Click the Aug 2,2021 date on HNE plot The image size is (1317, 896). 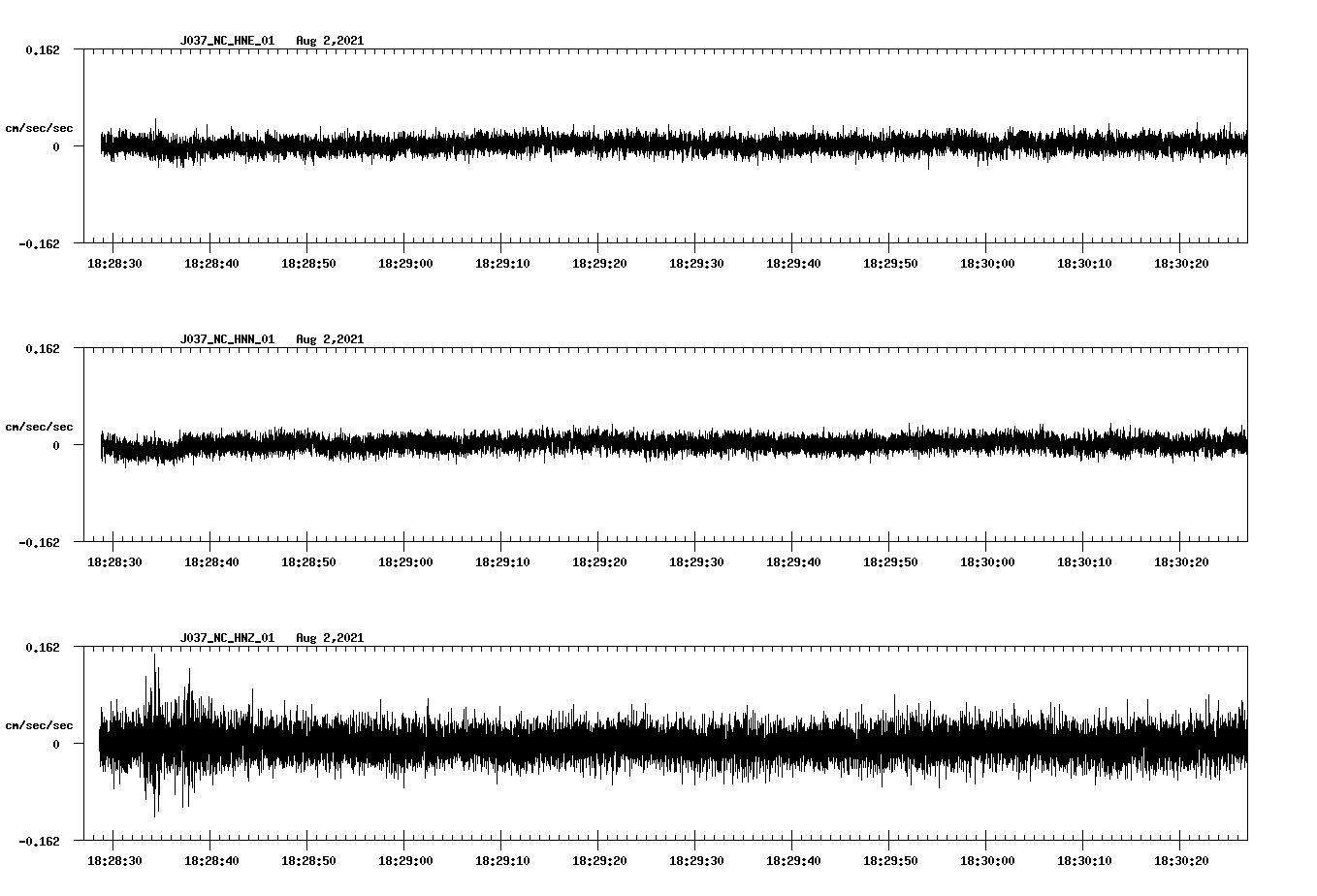[x=330, y=41]
